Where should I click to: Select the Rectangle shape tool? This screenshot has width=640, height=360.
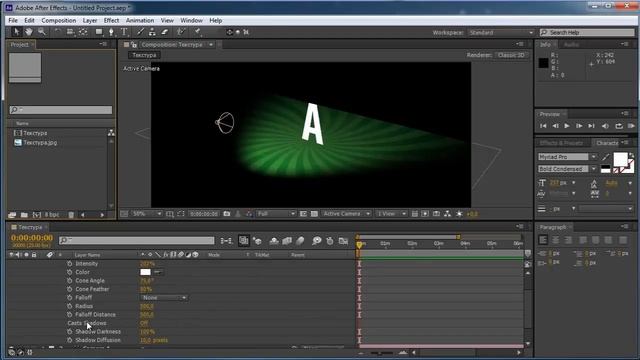click(x=99, y=32)
